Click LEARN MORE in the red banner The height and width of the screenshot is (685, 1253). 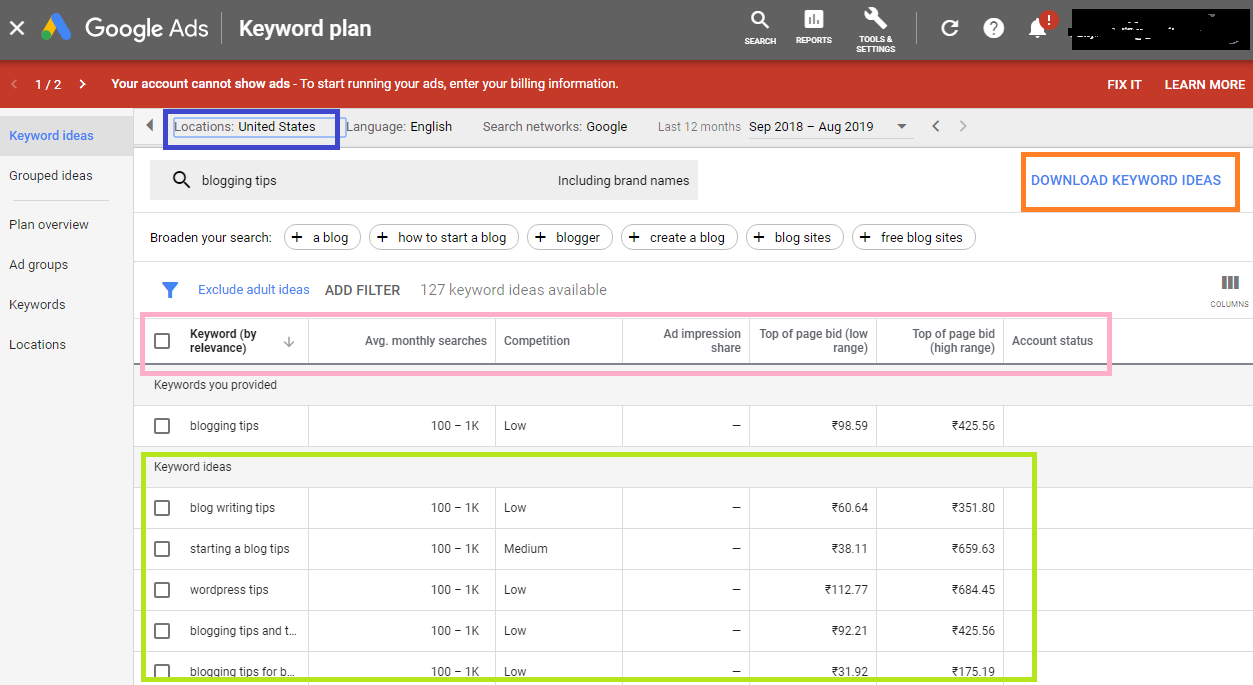pos(1204,84)
